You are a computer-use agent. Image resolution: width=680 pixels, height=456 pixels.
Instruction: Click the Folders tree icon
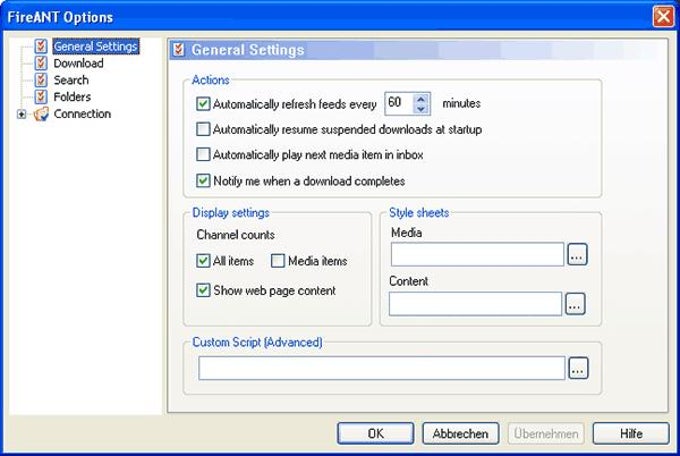41,97
